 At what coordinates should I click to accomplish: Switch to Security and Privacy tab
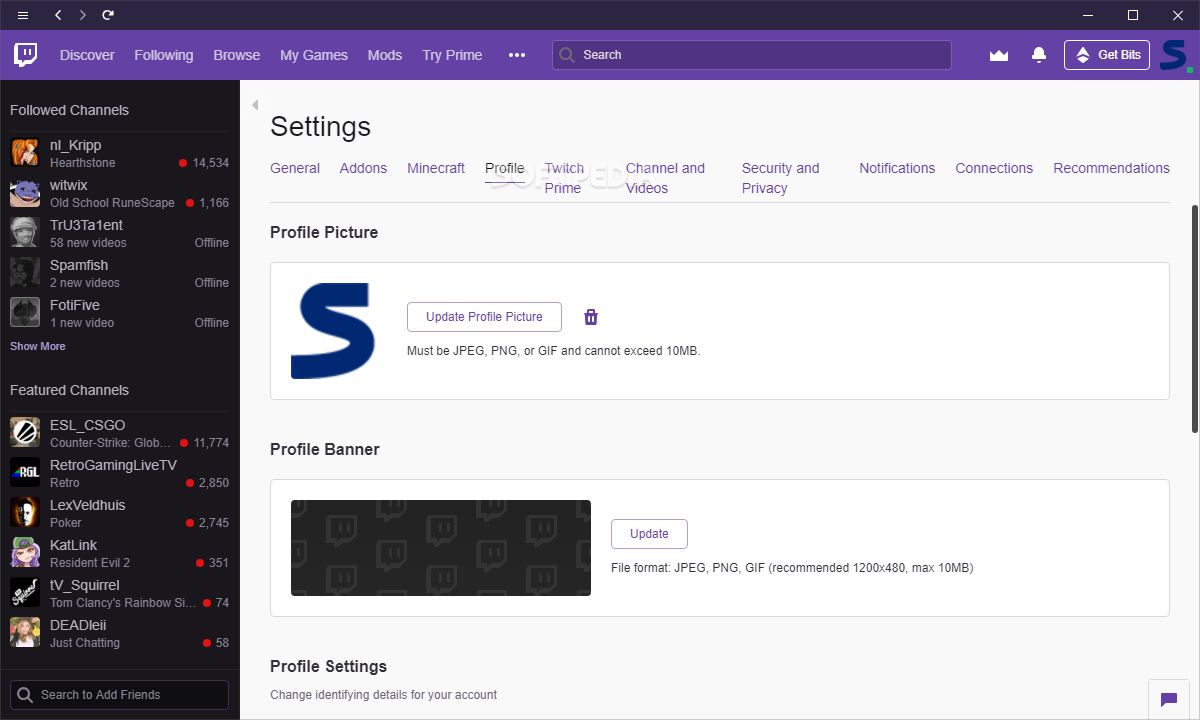(x=780, y=178)
